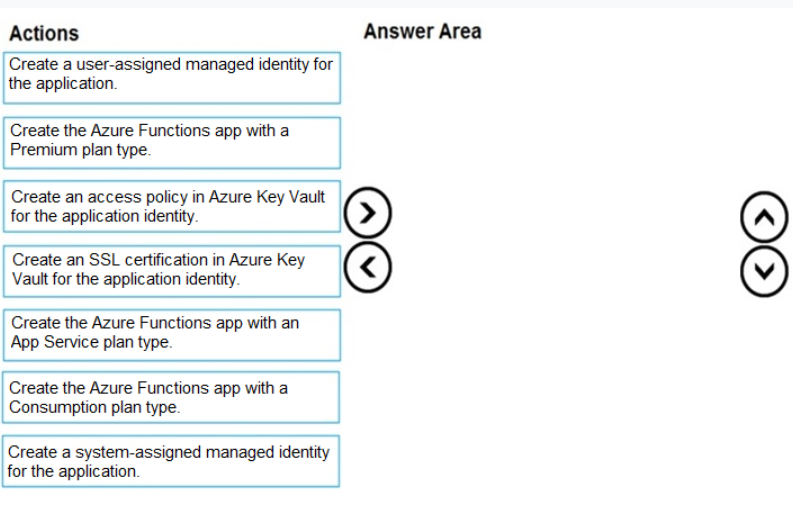Click the move left arrow button
Image resolution: width=794 pixels, height=512 pixels.
[368, 267]
